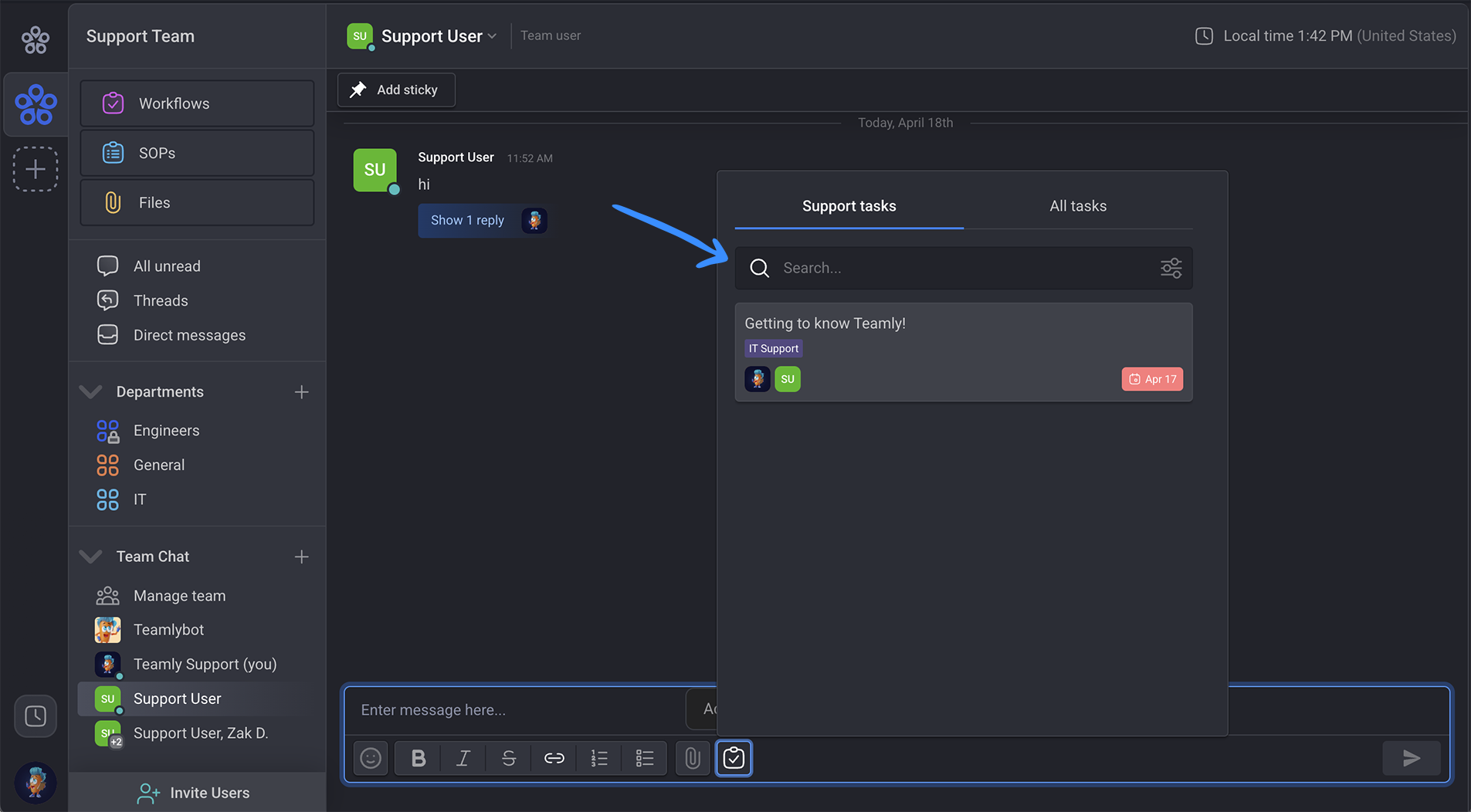Send the message with arrow button
This screenshot has height=812, width=1471.
1412,759
